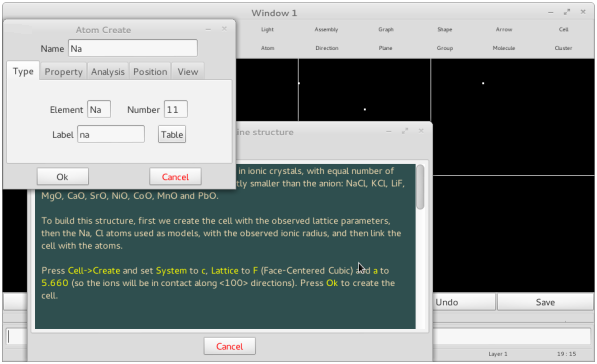The height and width of the screenshot is (364, 597).
Task: Maximize Window 1
Action: coord(567,12)
